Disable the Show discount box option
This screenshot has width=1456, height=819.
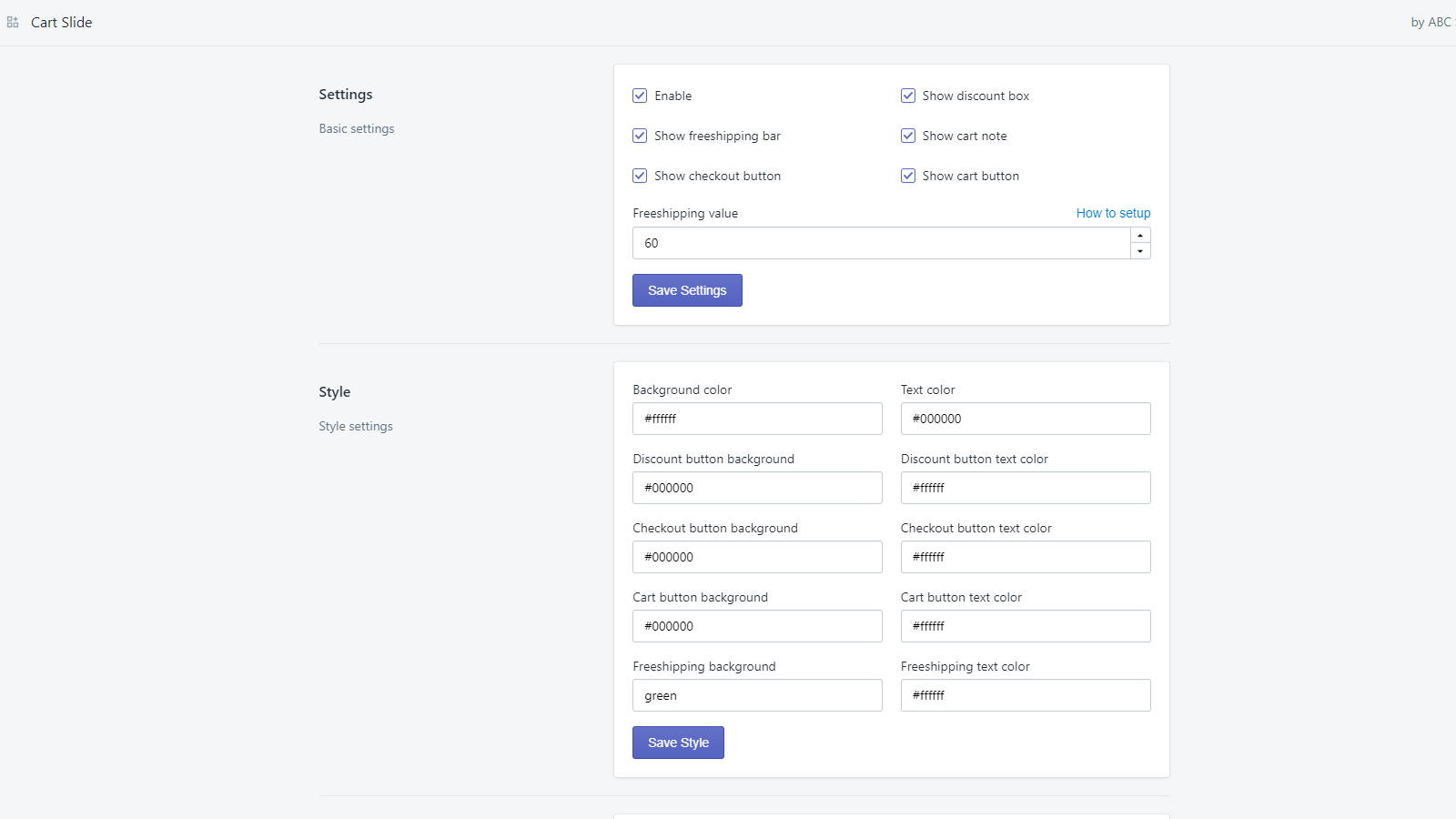[x=908, y=96]
